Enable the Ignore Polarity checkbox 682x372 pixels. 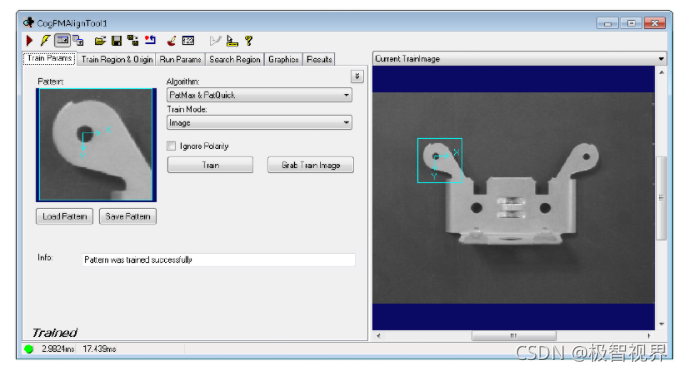pos(171,146)
